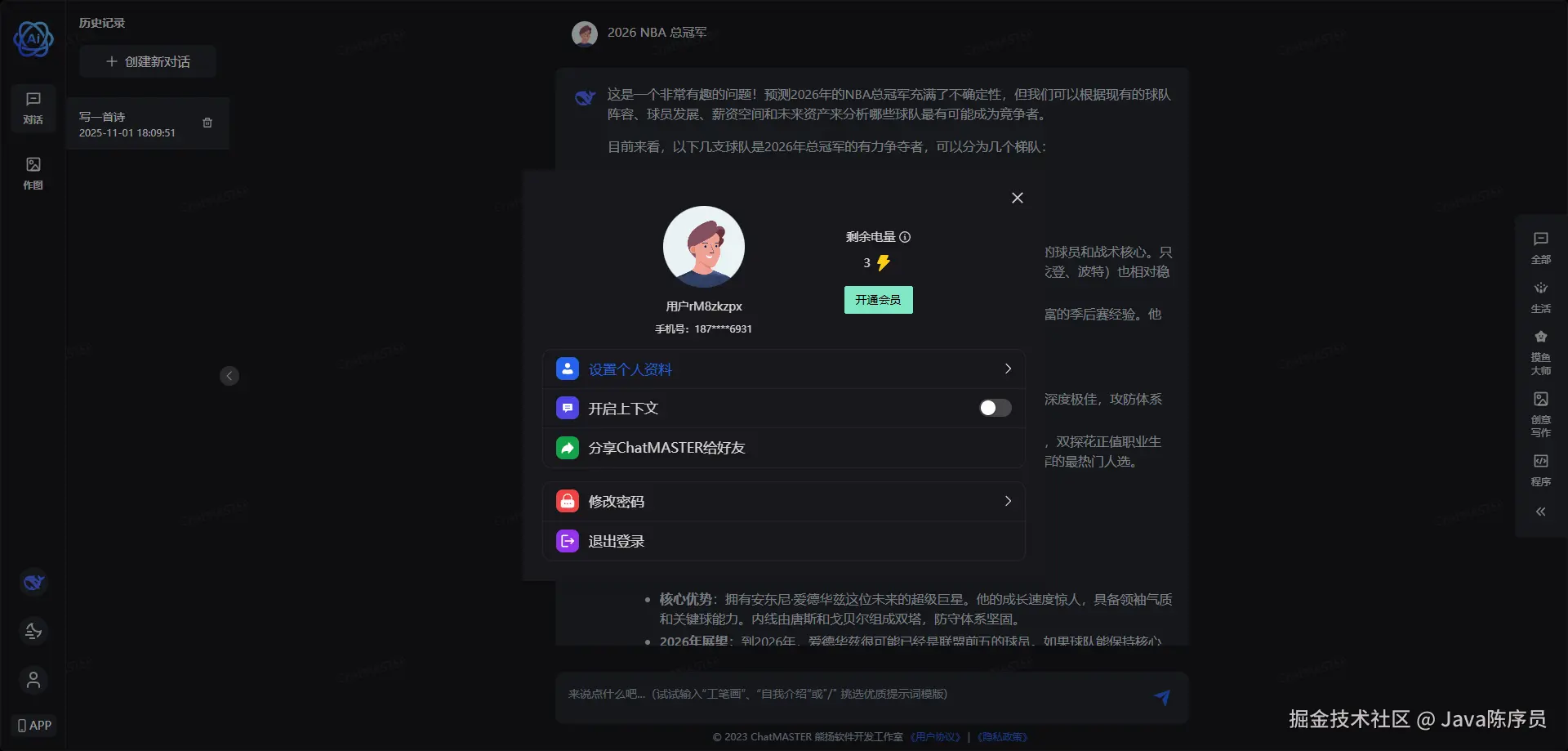Screen dimensions: 1568x751
Task: Click the green share arrow icon
Action: pyautogui.click(x=568, y=448)
